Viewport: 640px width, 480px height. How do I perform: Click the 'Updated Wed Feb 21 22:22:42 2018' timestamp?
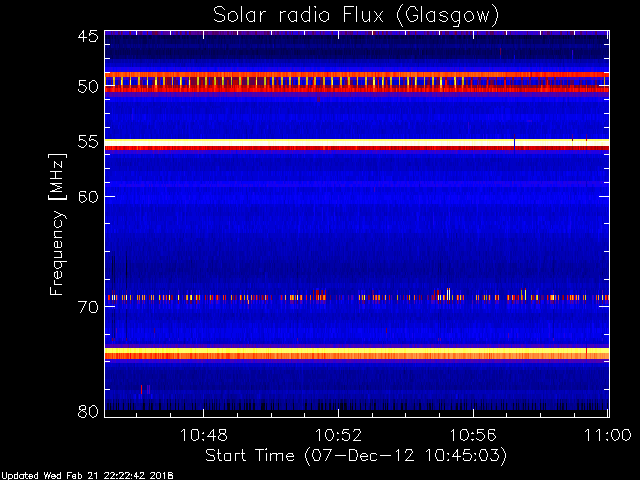click(x=87, y=476)
